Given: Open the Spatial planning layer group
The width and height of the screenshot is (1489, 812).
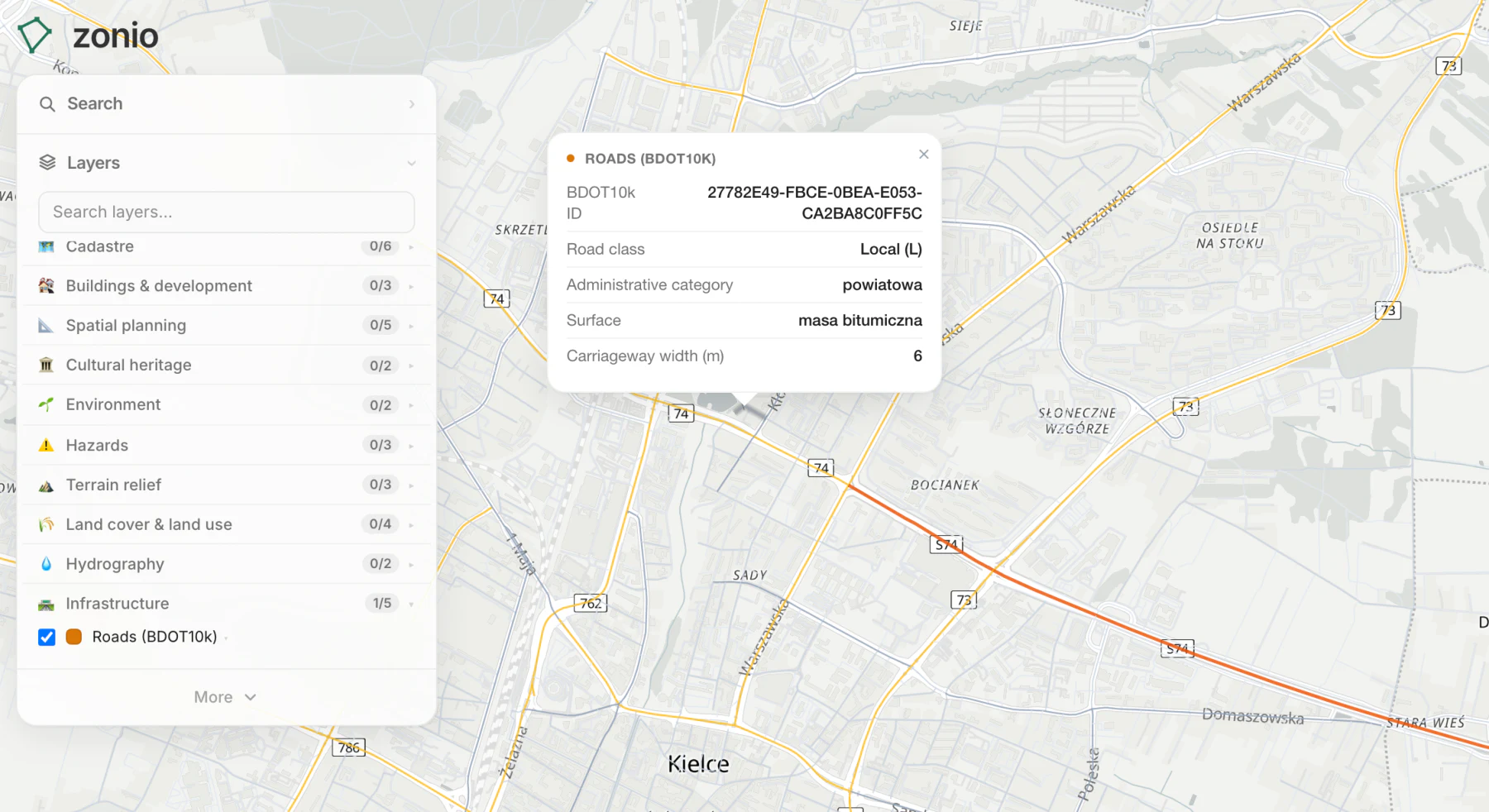Looking at the screenshot, I should pos(227,326).
